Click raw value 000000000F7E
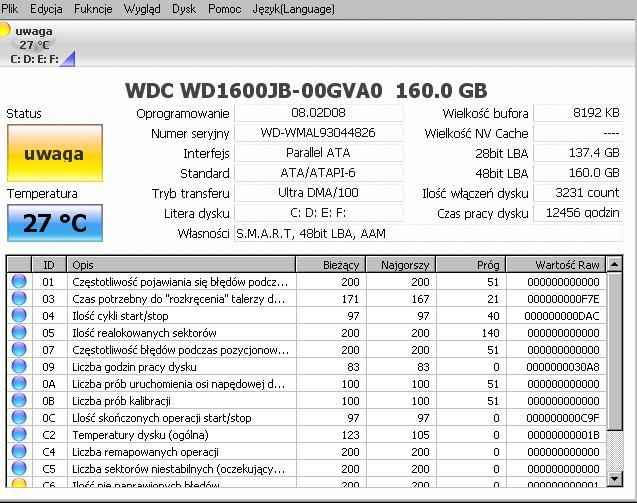This screenshot has width=637, height=503. 563,299
